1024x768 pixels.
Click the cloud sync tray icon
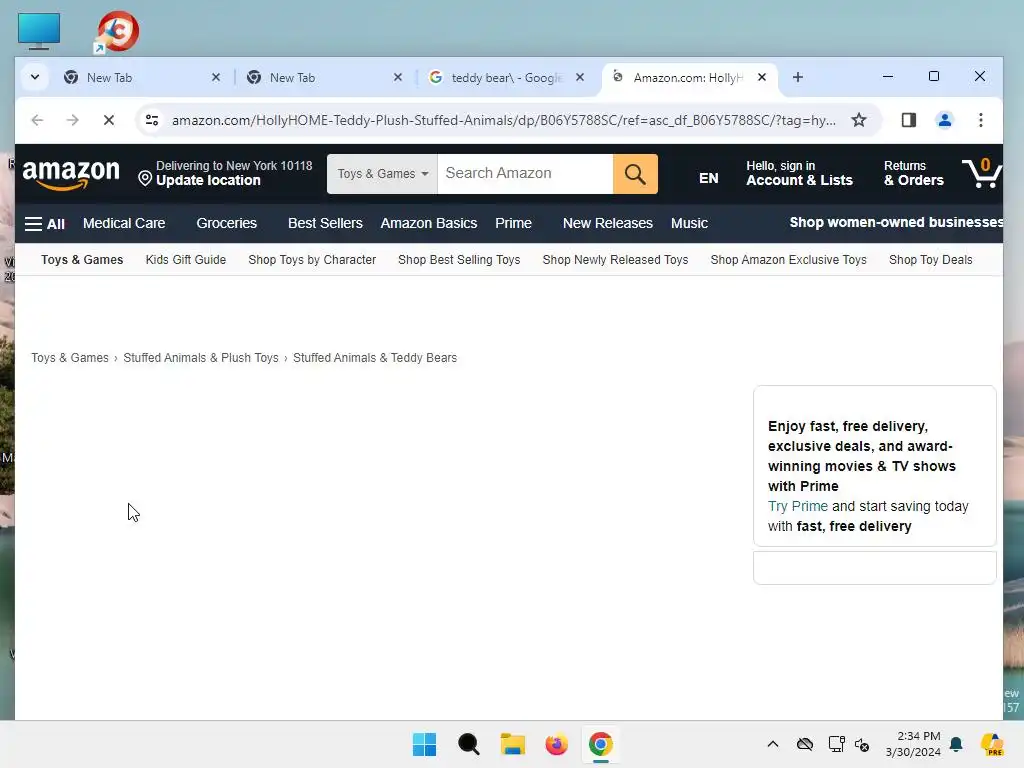805,744
